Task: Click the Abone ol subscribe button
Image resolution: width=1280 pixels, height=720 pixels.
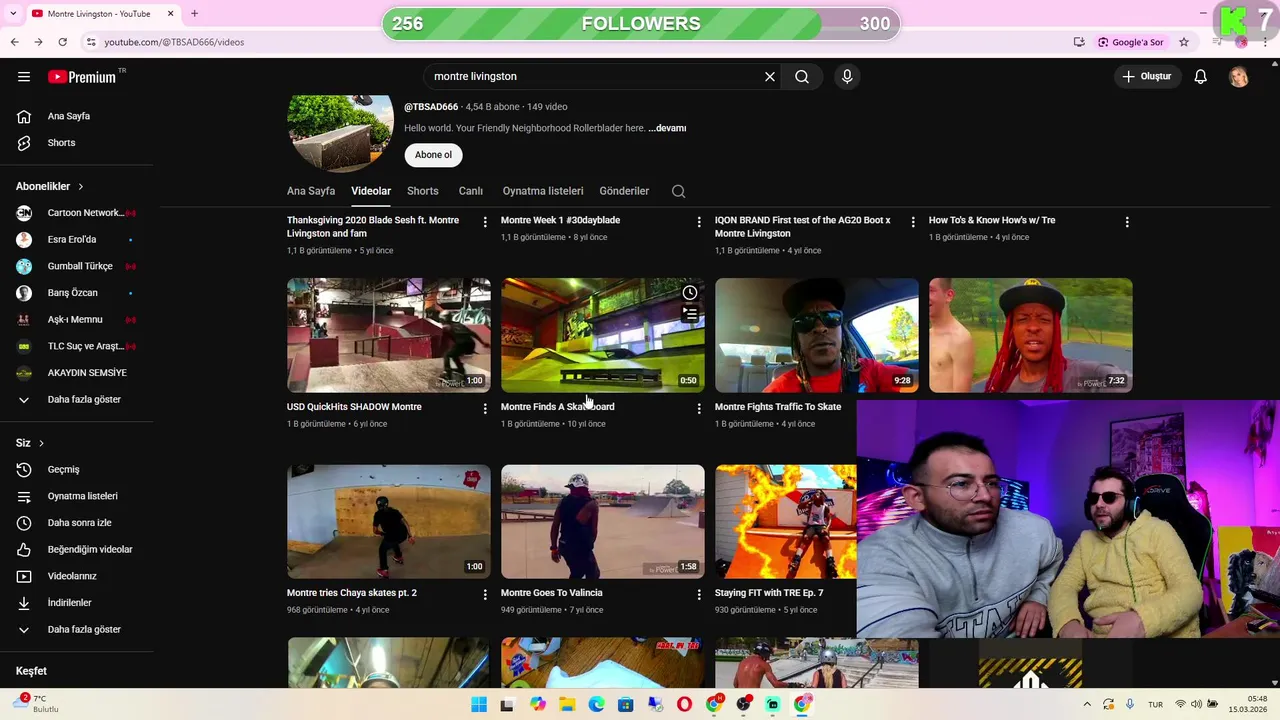Action: point(433,155)
